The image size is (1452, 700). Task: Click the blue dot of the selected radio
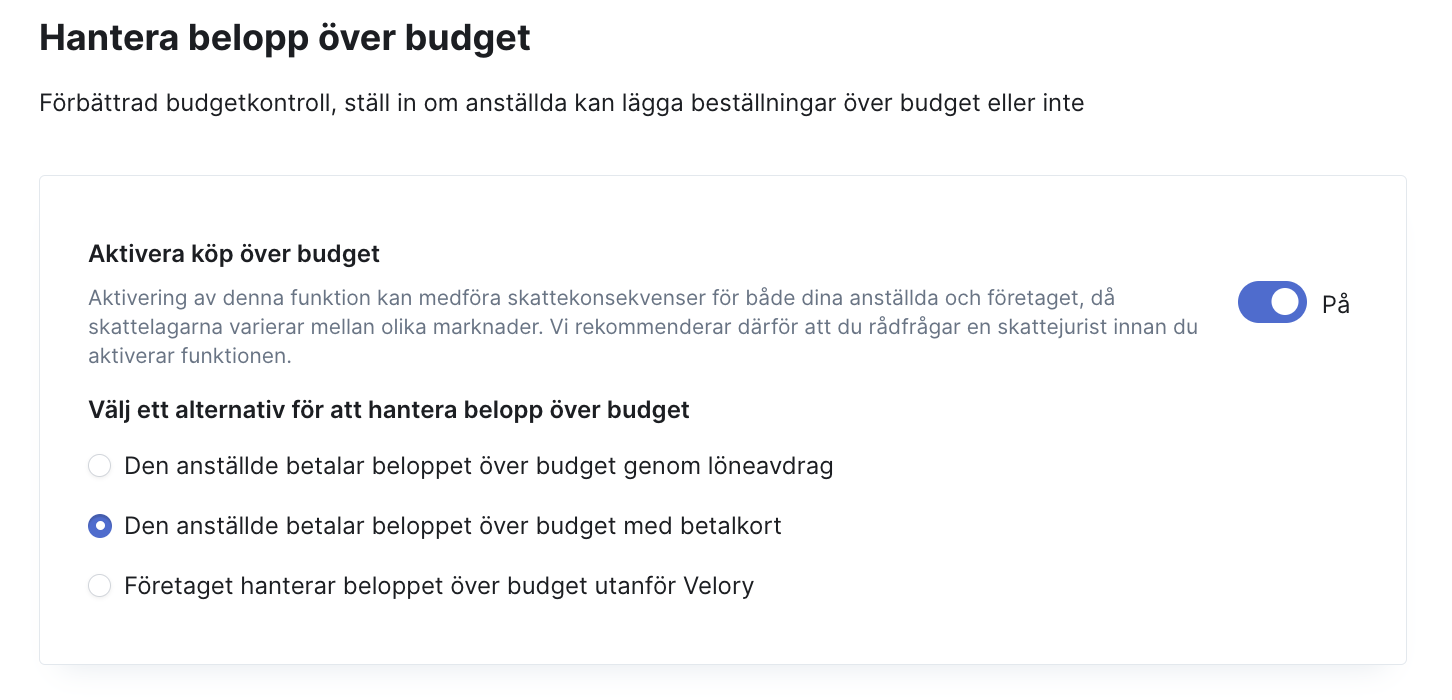click(100, 526)
